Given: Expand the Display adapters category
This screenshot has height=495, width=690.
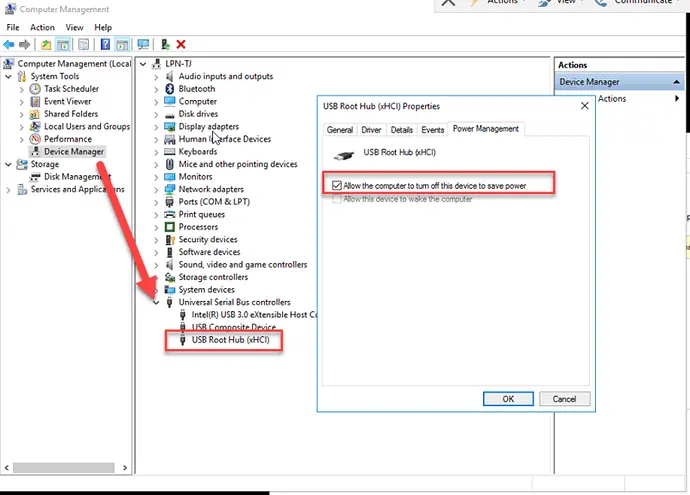Looking at the screenshot, I should point(156,127).
